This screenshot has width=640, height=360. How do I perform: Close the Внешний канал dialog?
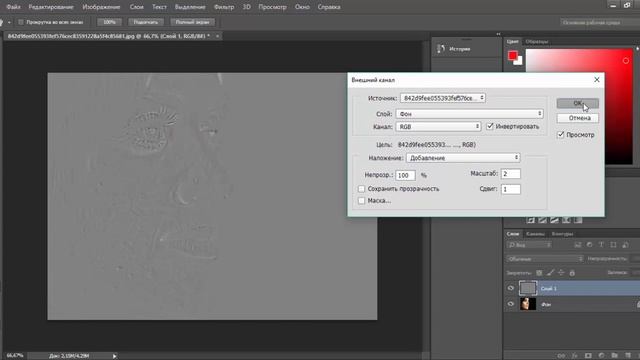tap(597, 80)
